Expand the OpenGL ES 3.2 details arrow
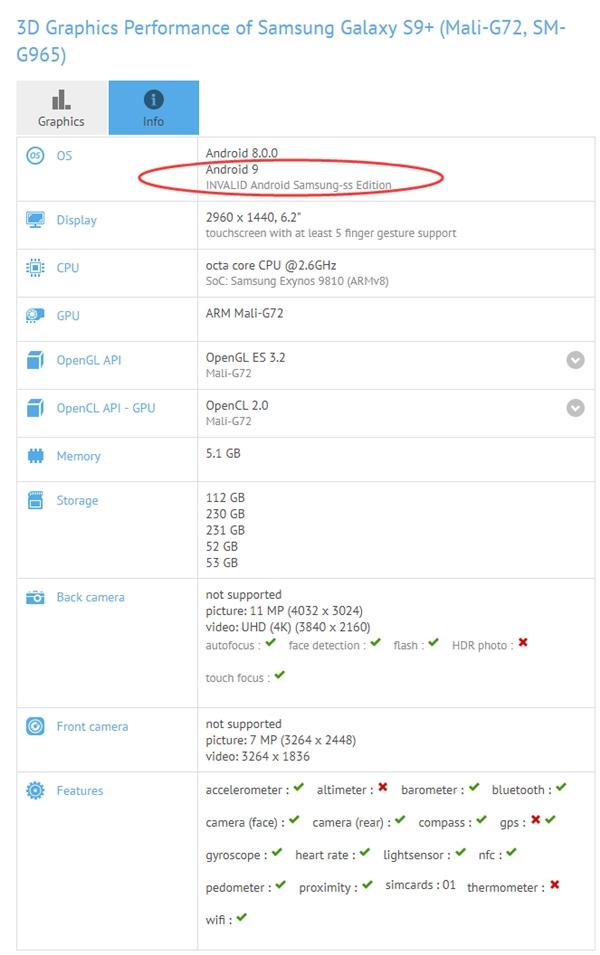Image resolution: width=600 pixels, height=955 pixels. click(x=575, y=360)
